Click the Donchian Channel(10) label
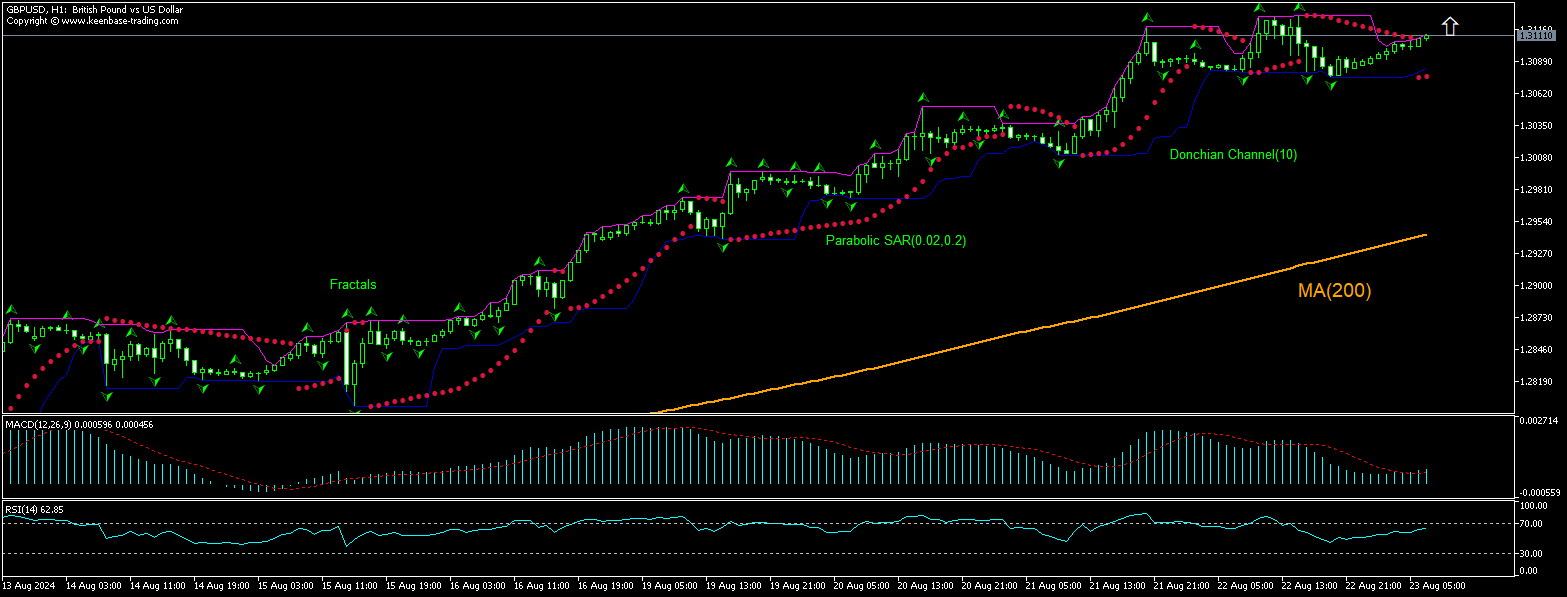The width and height of the screenshot is (1567, 597). pos(1234,155)
